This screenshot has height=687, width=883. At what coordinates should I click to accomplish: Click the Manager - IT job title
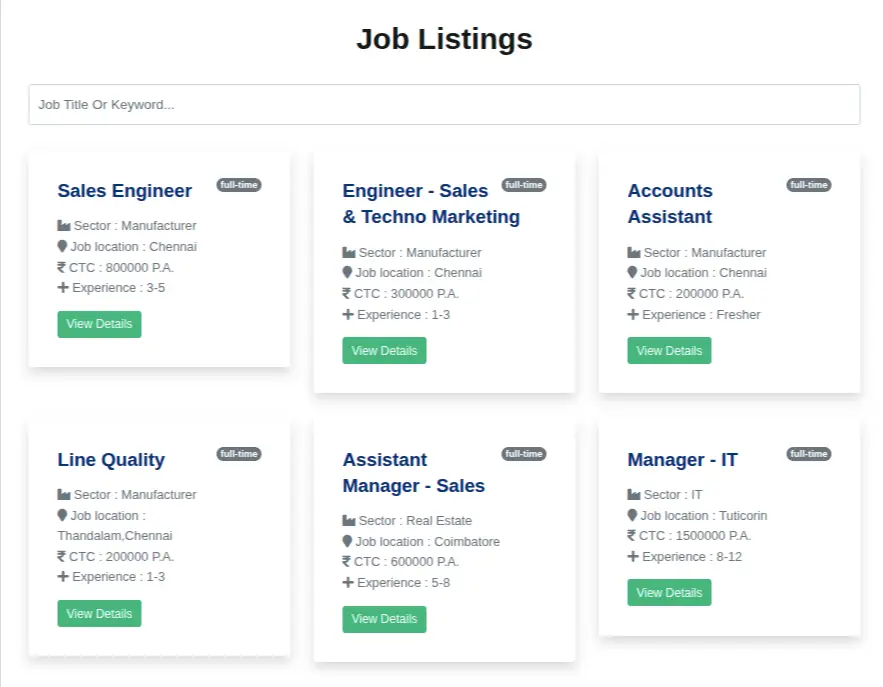(x=682, y=459)
